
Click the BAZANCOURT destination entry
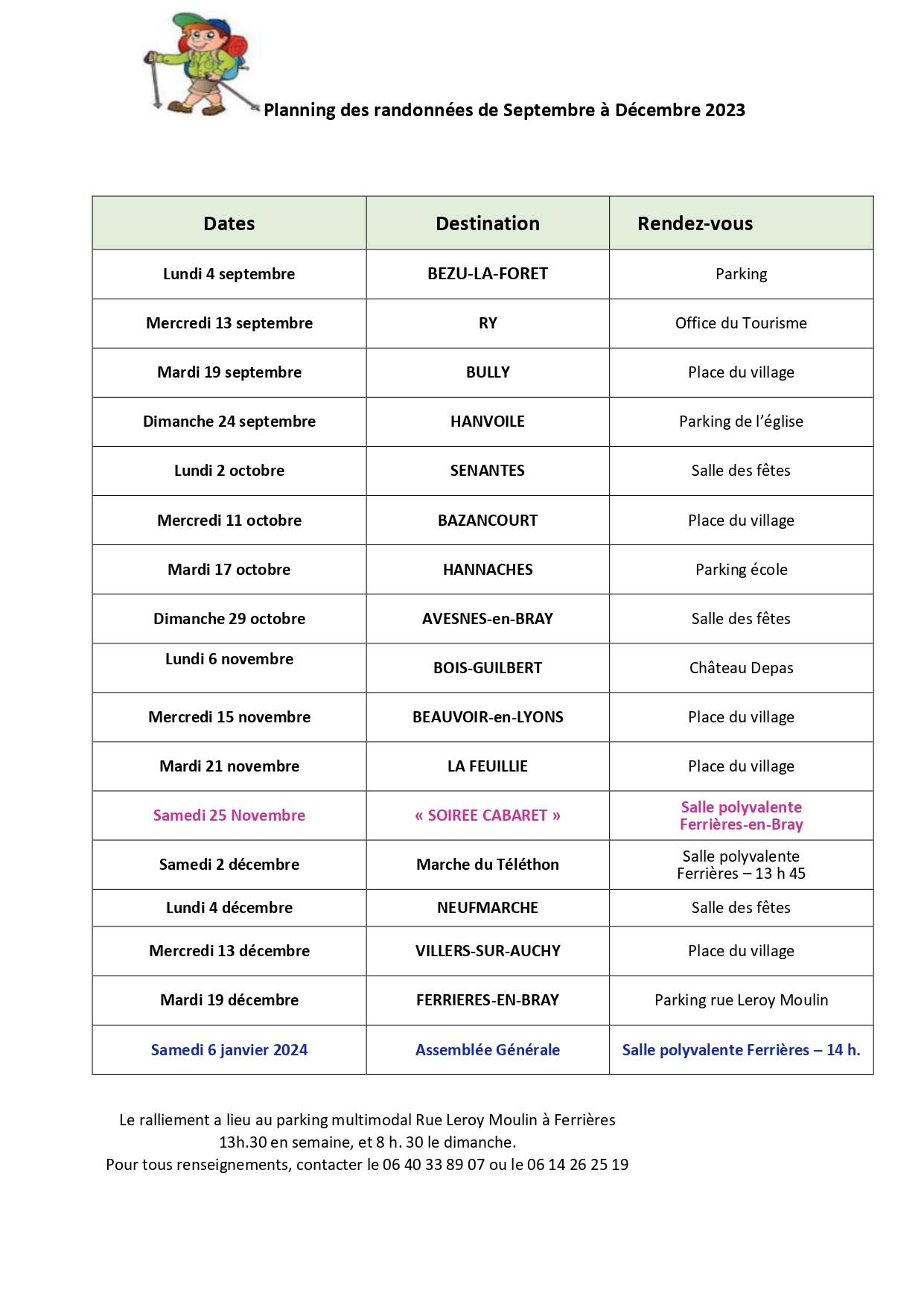pyautogui.click(x=488, y=521)
